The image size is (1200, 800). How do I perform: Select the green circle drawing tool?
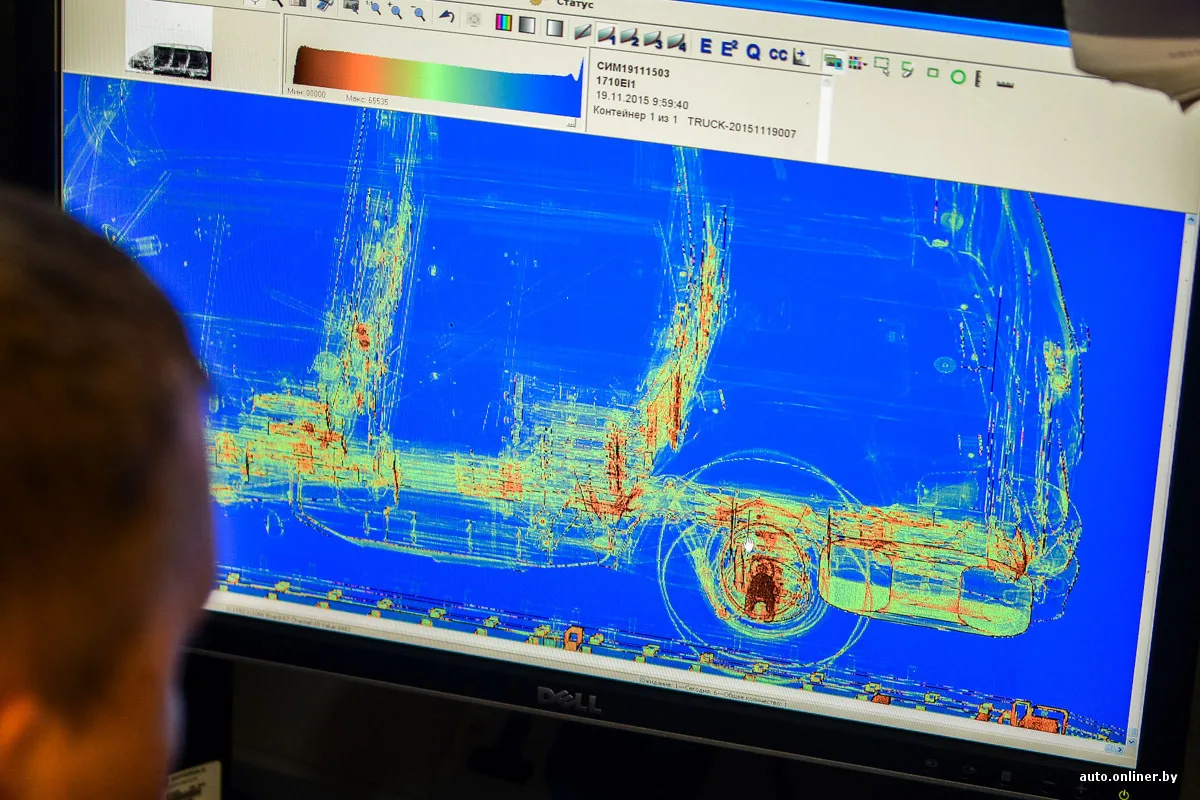point(958,76)
